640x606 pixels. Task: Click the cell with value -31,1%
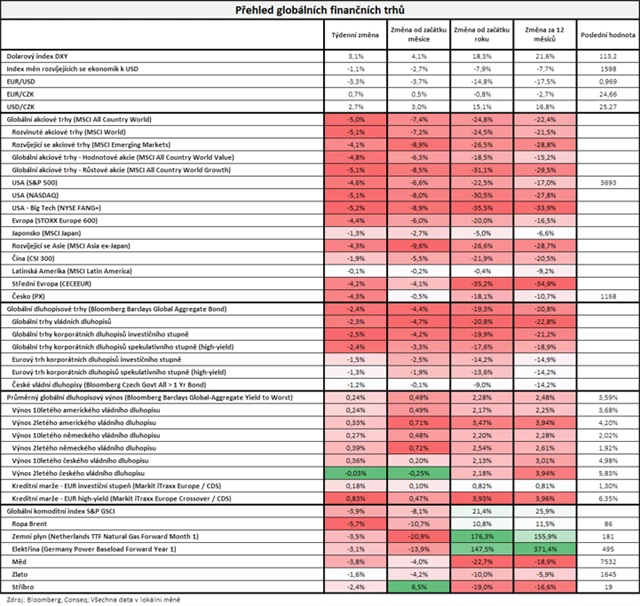click(481, 169)
